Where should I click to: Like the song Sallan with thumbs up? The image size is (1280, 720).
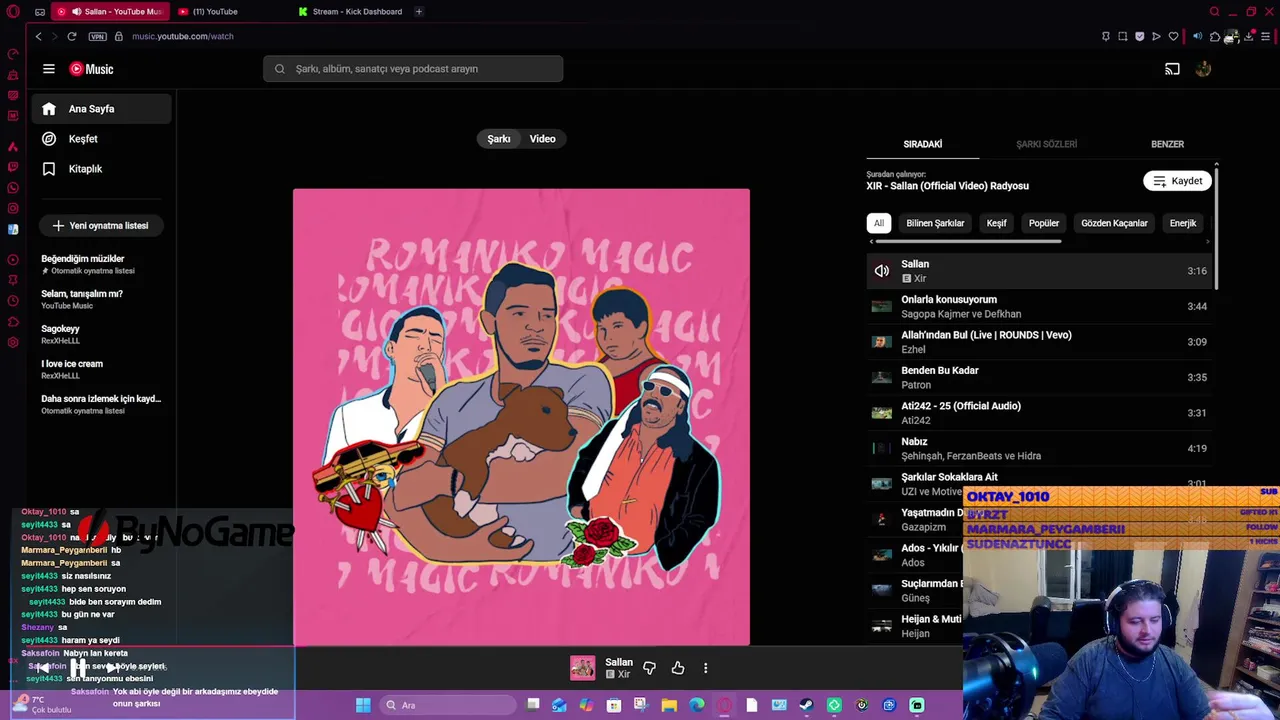point(678,668)
